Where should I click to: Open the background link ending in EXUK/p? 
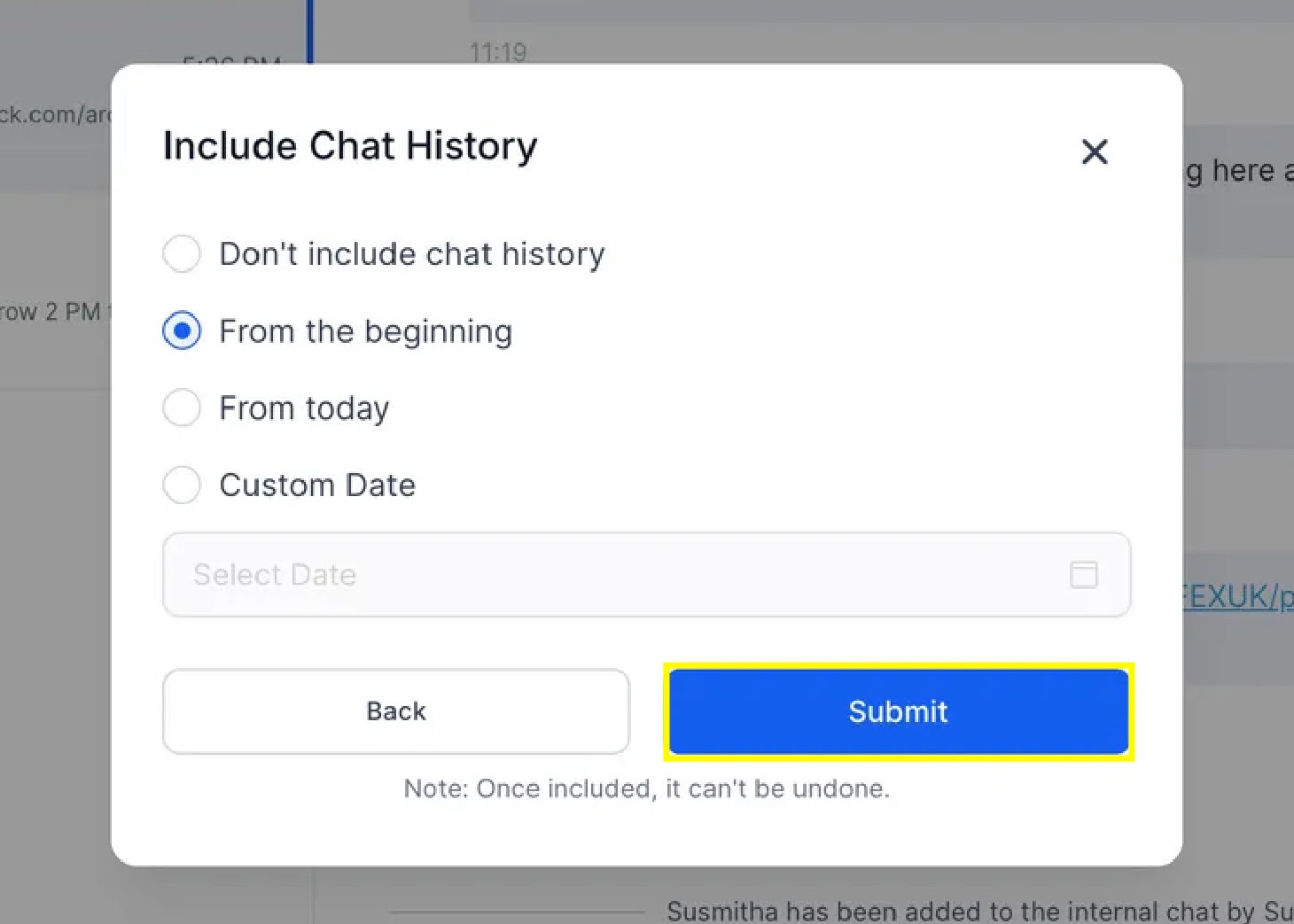[1237, 597]
